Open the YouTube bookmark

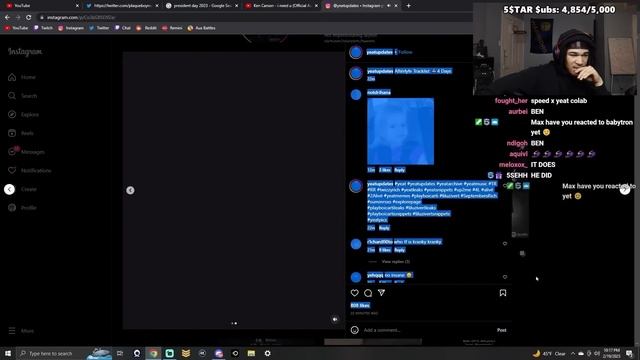click(x=16, y=28)
